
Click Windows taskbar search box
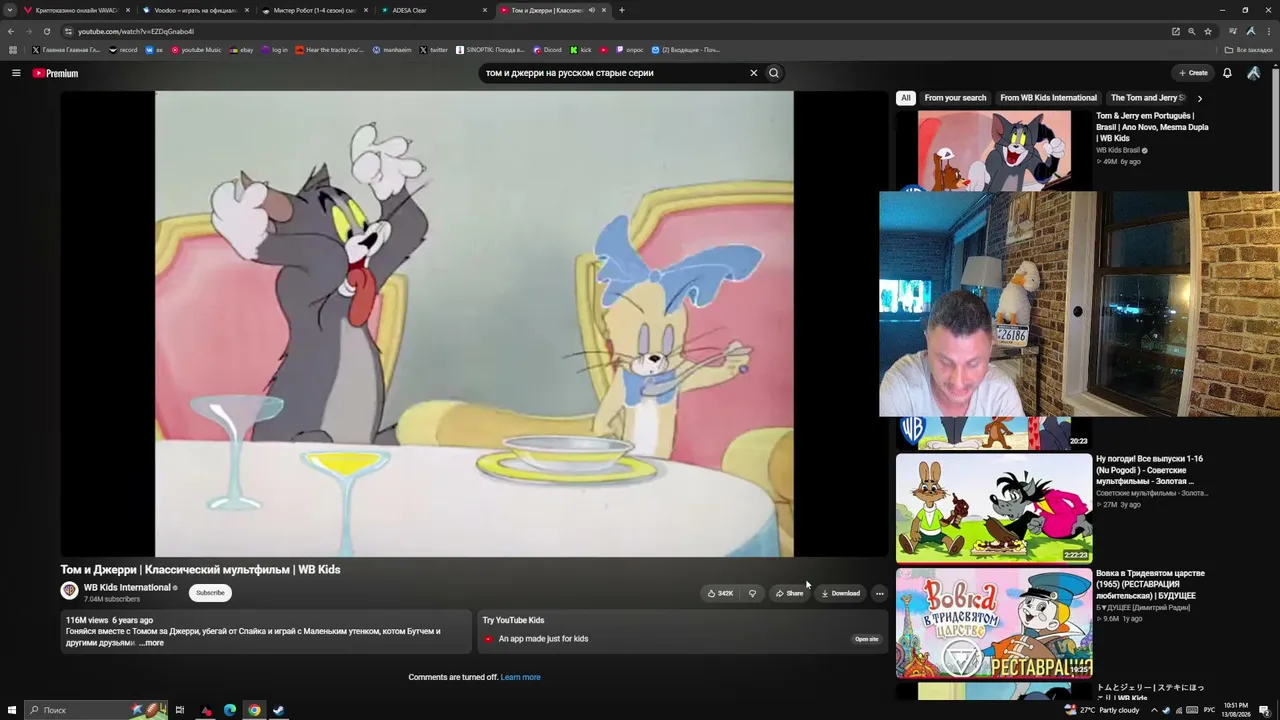[x=95, y=710]
